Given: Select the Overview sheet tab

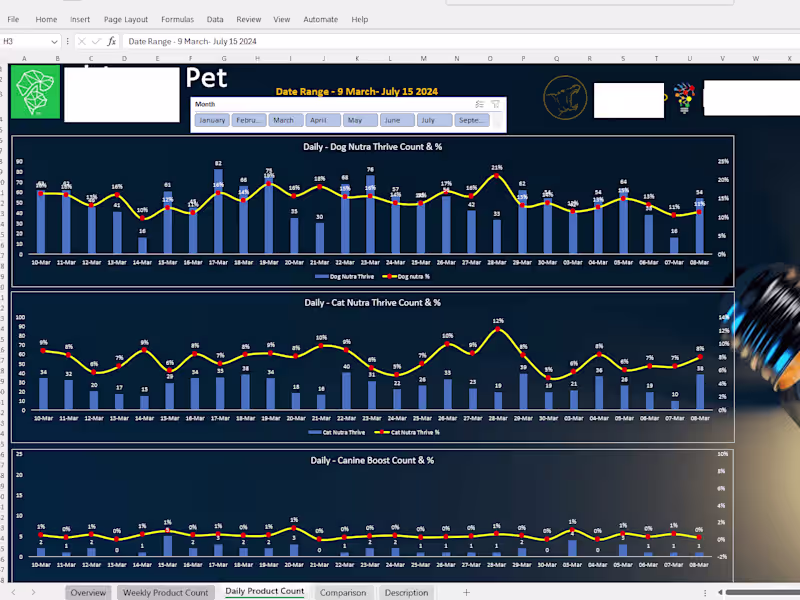Looking at the screenshot, I should [88, 592].
